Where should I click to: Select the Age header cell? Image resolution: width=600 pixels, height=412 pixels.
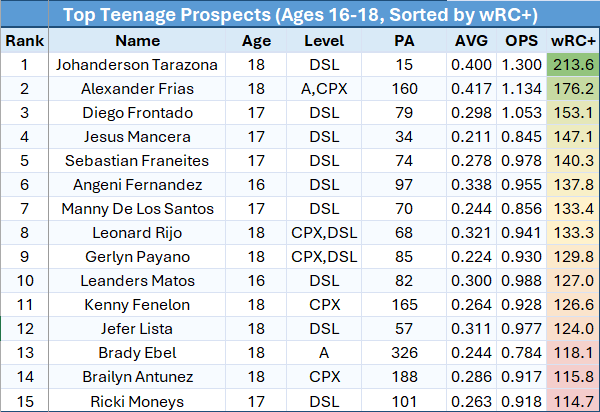[256, 41]
